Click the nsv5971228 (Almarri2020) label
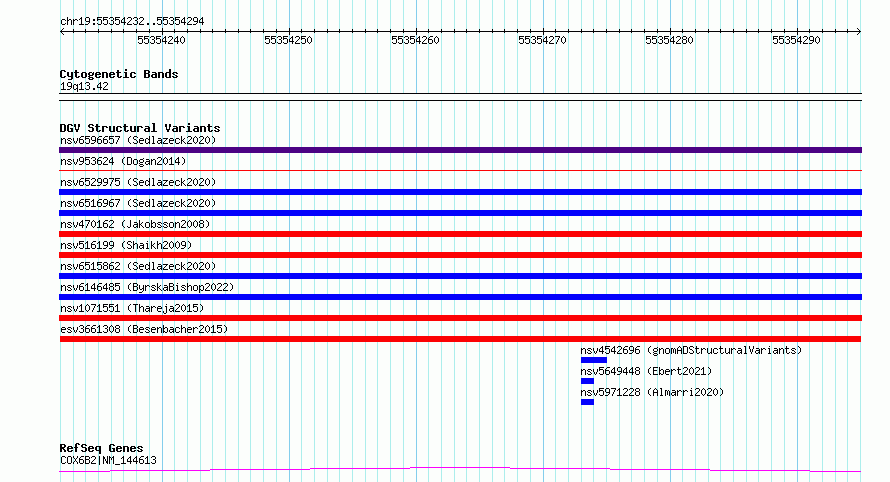 [x=652, y=392]
